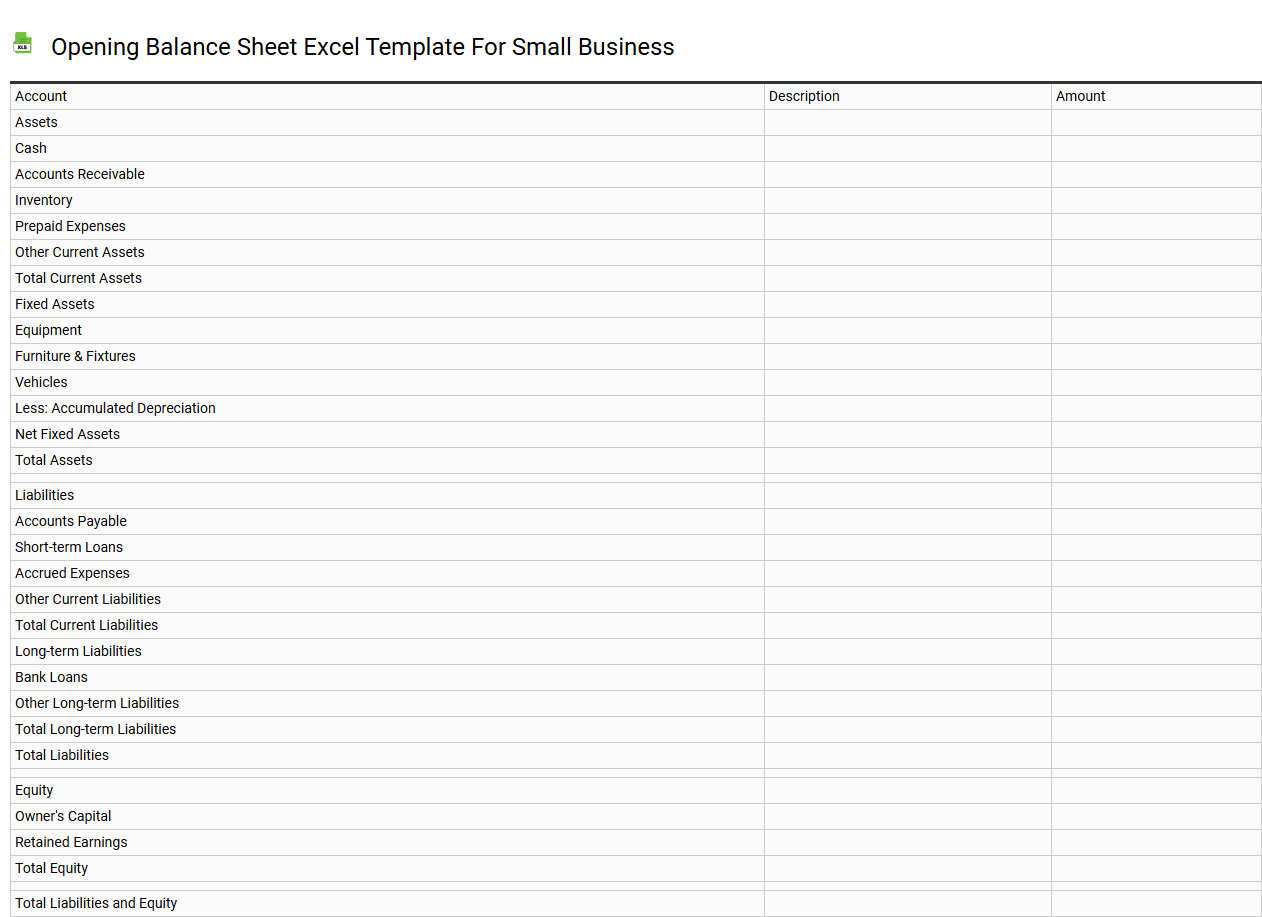This screenshot has height=917, width=1262.
Task: Click the Accounts Payable label
Action: pos(71,521)
